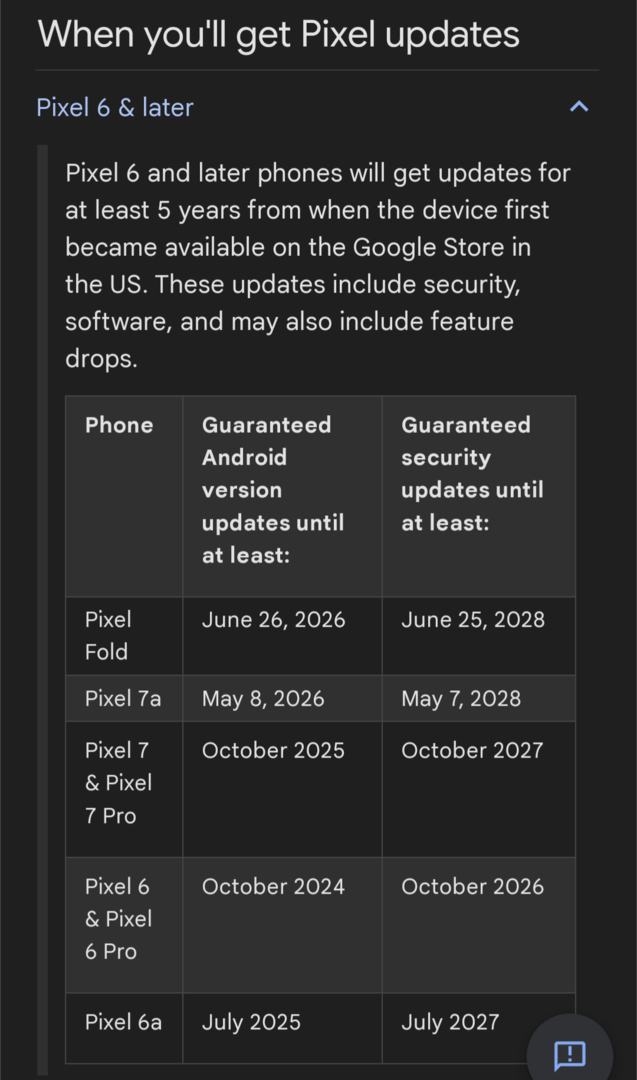637x1080 pixels.
Task: Select the Phone column header
Action: coord(119,425)
